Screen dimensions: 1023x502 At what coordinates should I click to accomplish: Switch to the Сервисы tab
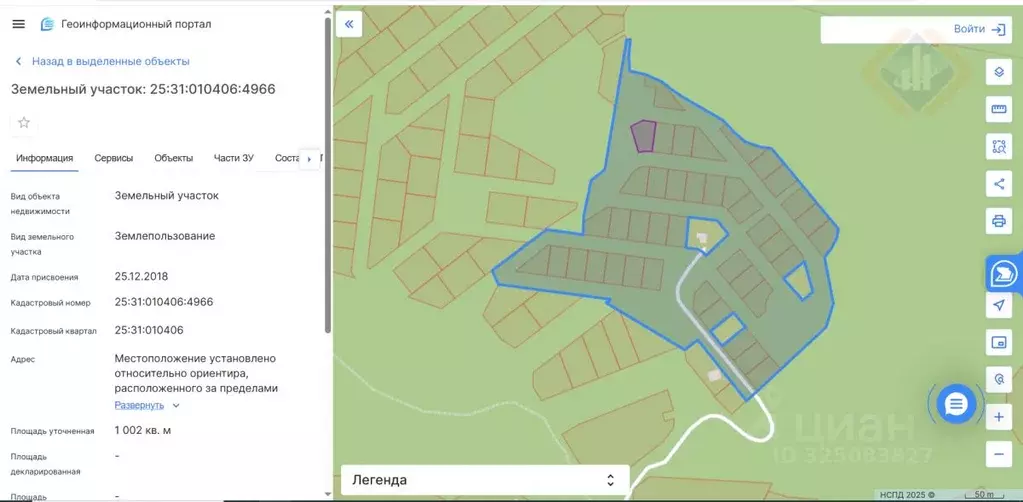(x=114, y=158)
